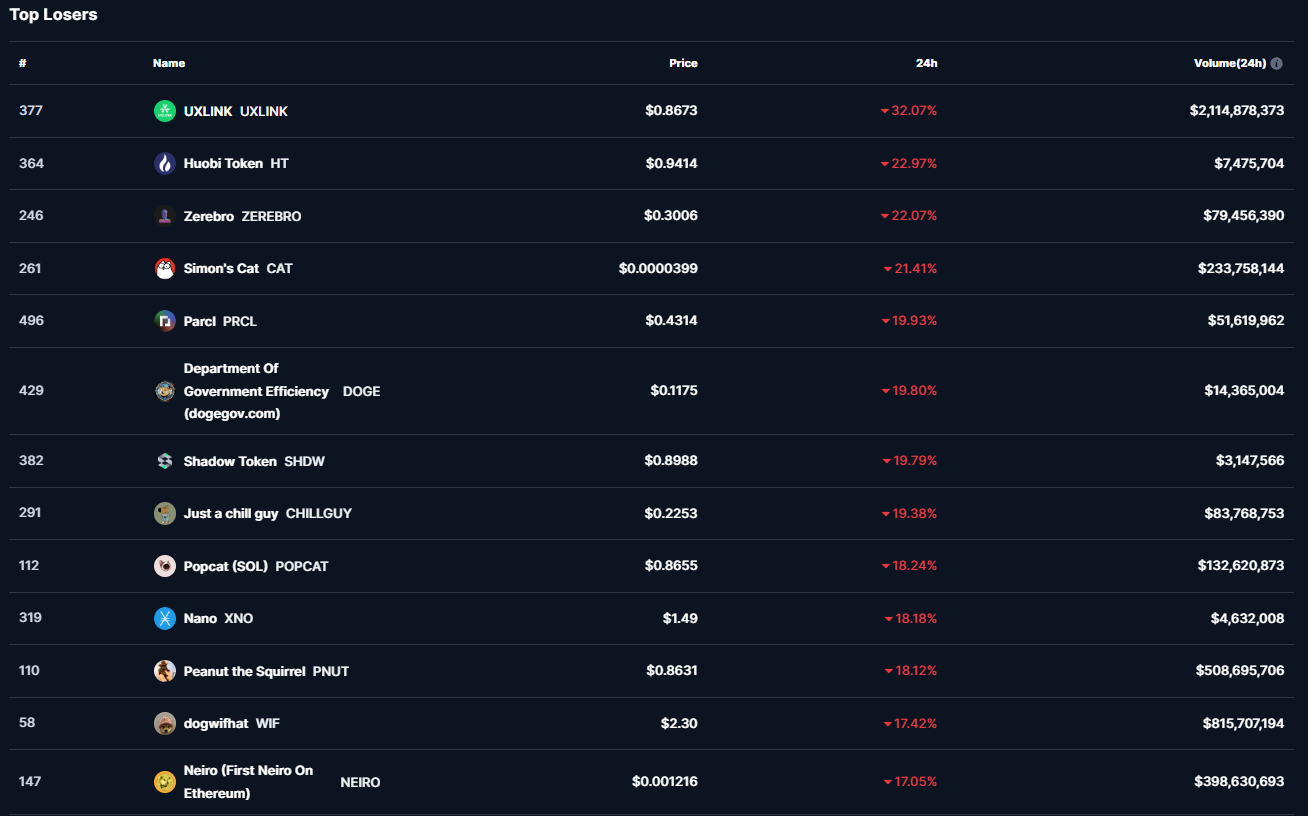Click the UXLINK green coin icon
Screen dimensions: 1308x816
click(x=165, y=111)
